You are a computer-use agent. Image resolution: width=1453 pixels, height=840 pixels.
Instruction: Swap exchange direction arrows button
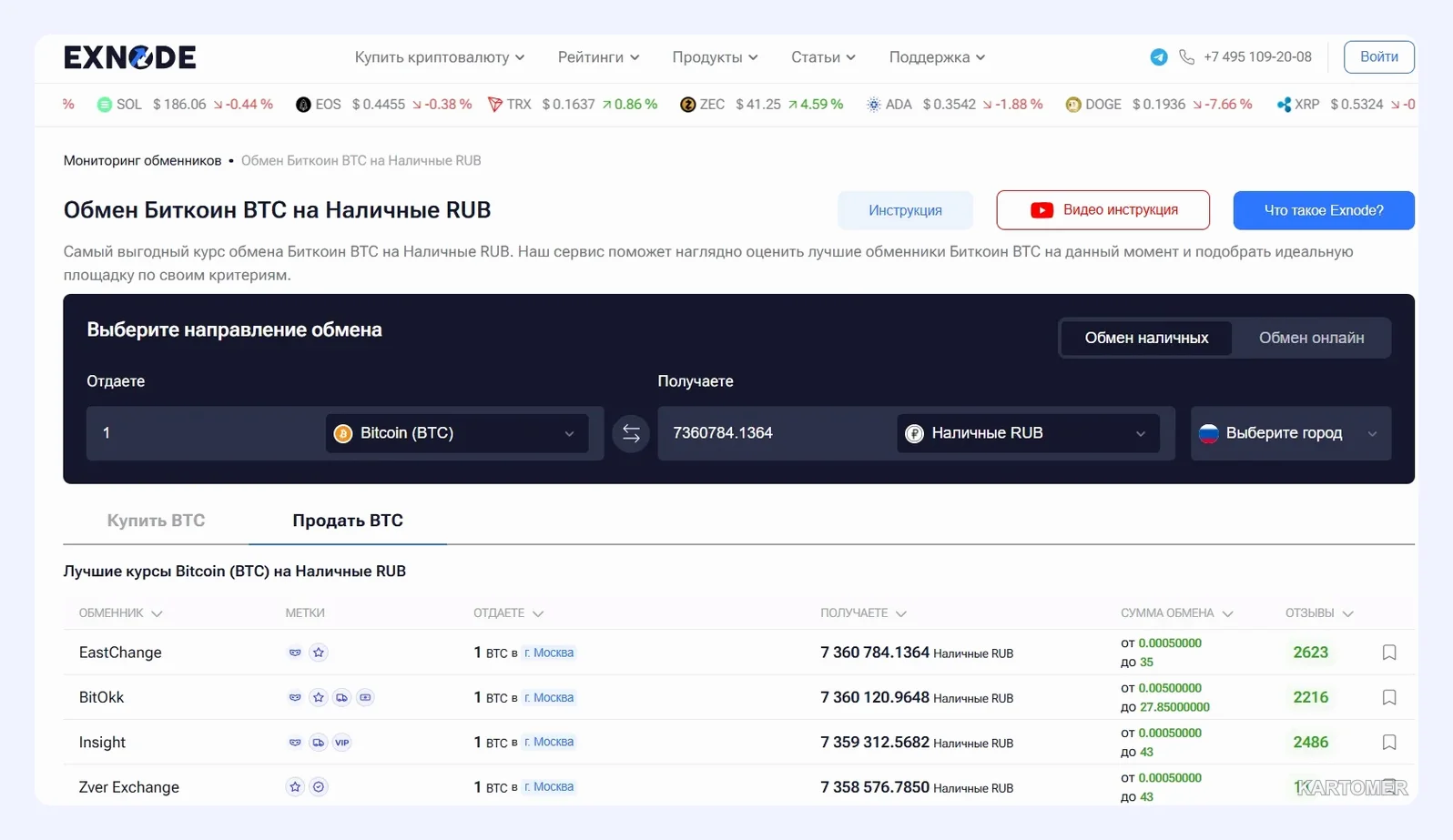[631, 433]
